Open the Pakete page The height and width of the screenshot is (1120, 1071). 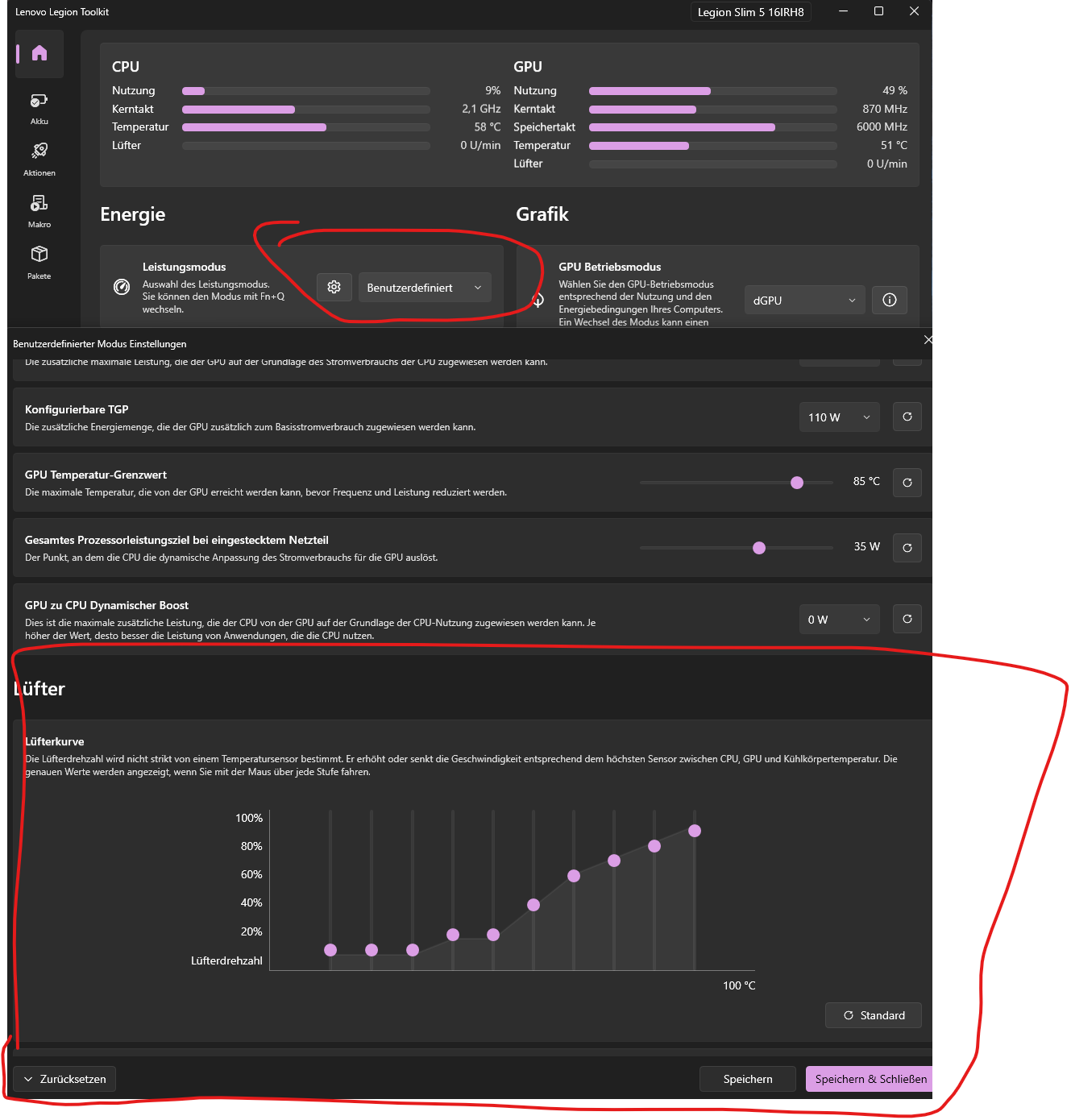[x=39, y=263]
